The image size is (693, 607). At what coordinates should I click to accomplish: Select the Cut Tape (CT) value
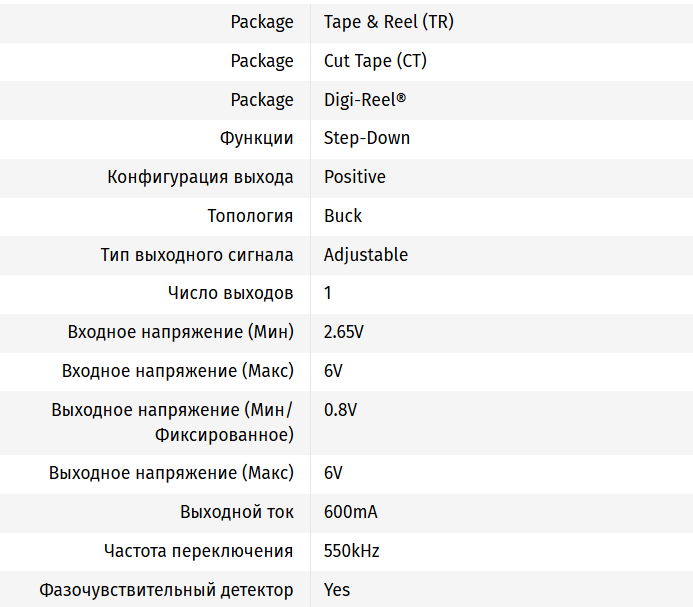click(375, 61)
